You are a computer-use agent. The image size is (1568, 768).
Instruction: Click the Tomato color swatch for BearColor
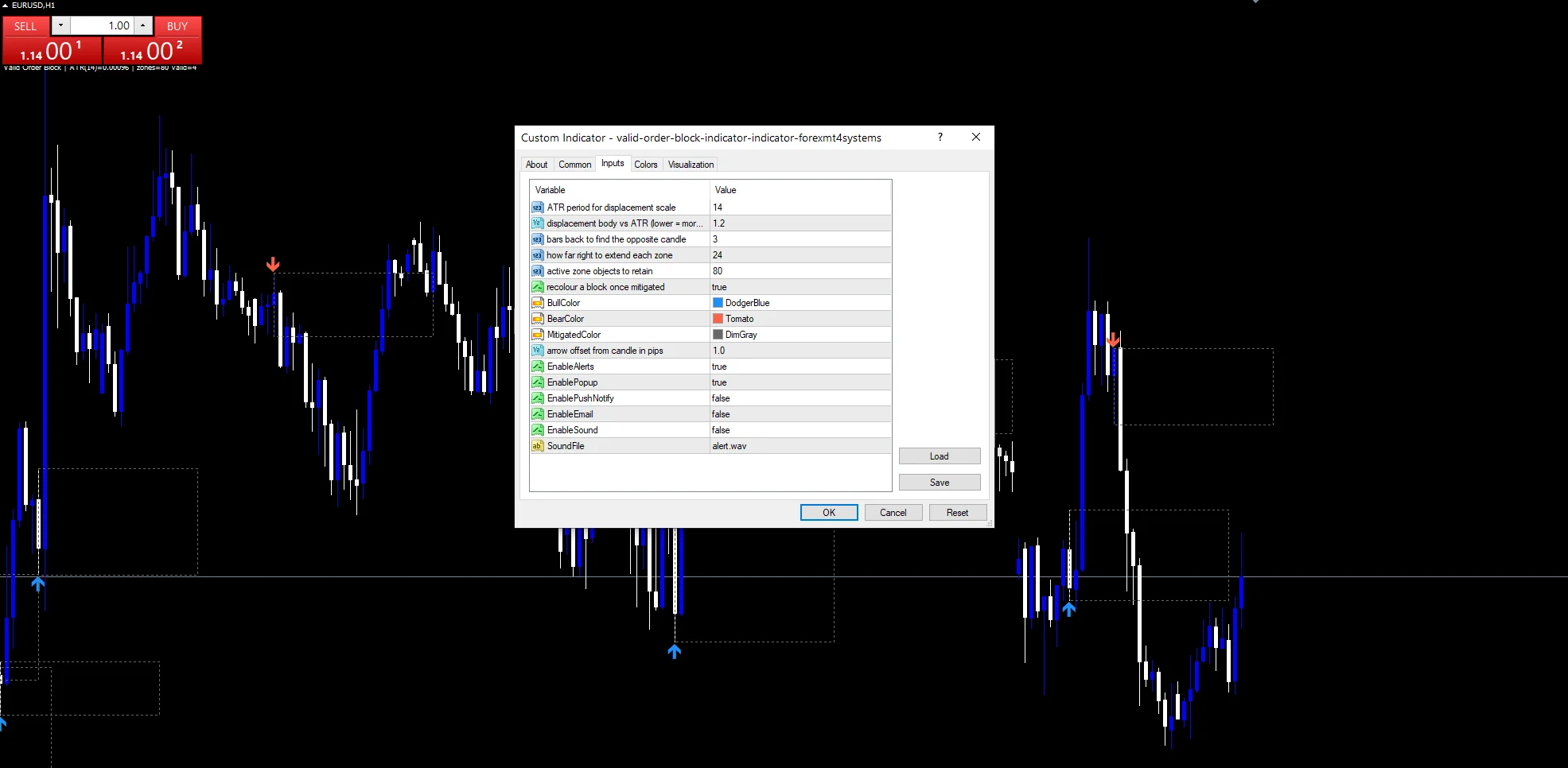[x=718, y=319]
